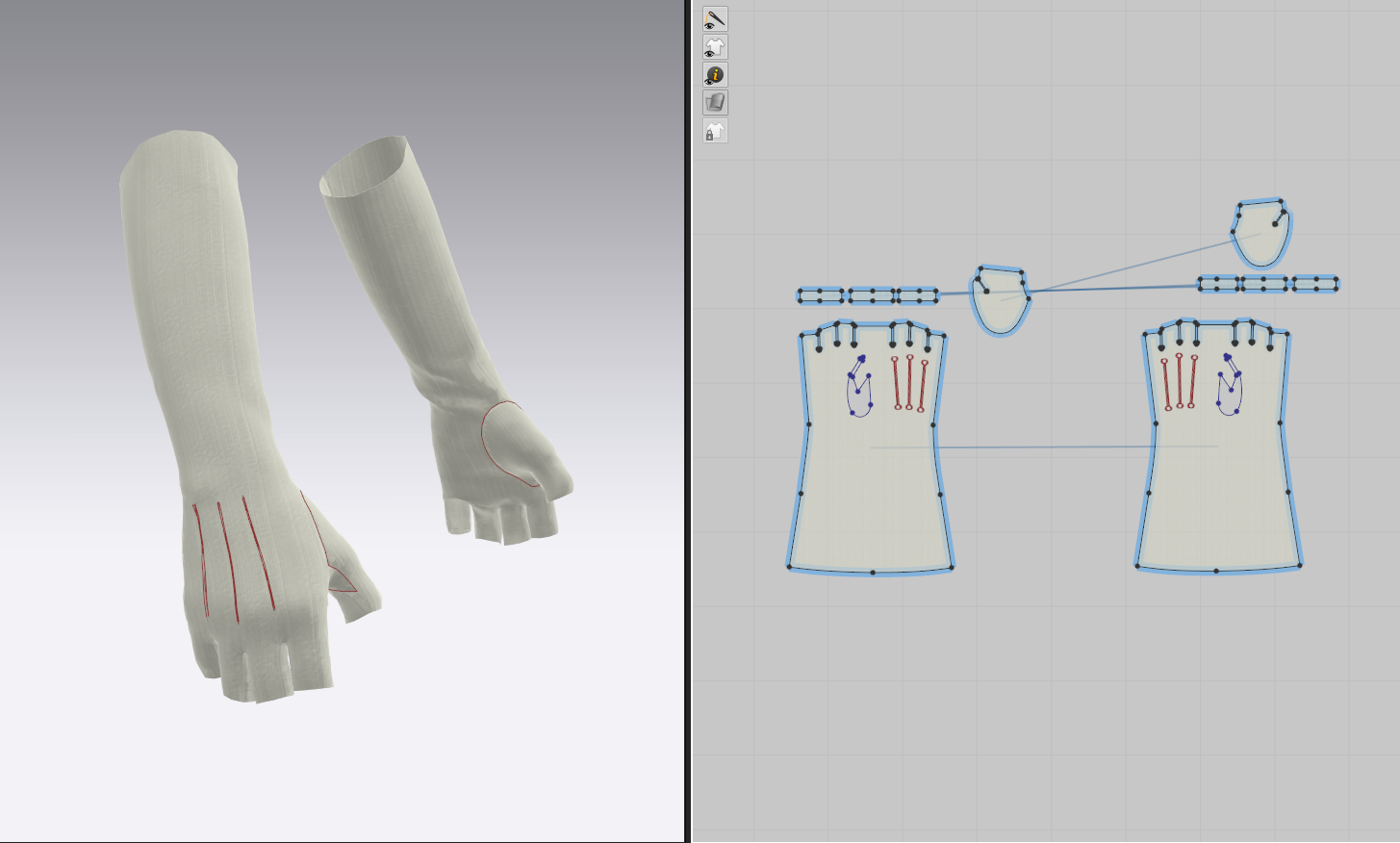Select the leftmost finger strip pattern
The image size is (1400, 843).
[820, 295]
